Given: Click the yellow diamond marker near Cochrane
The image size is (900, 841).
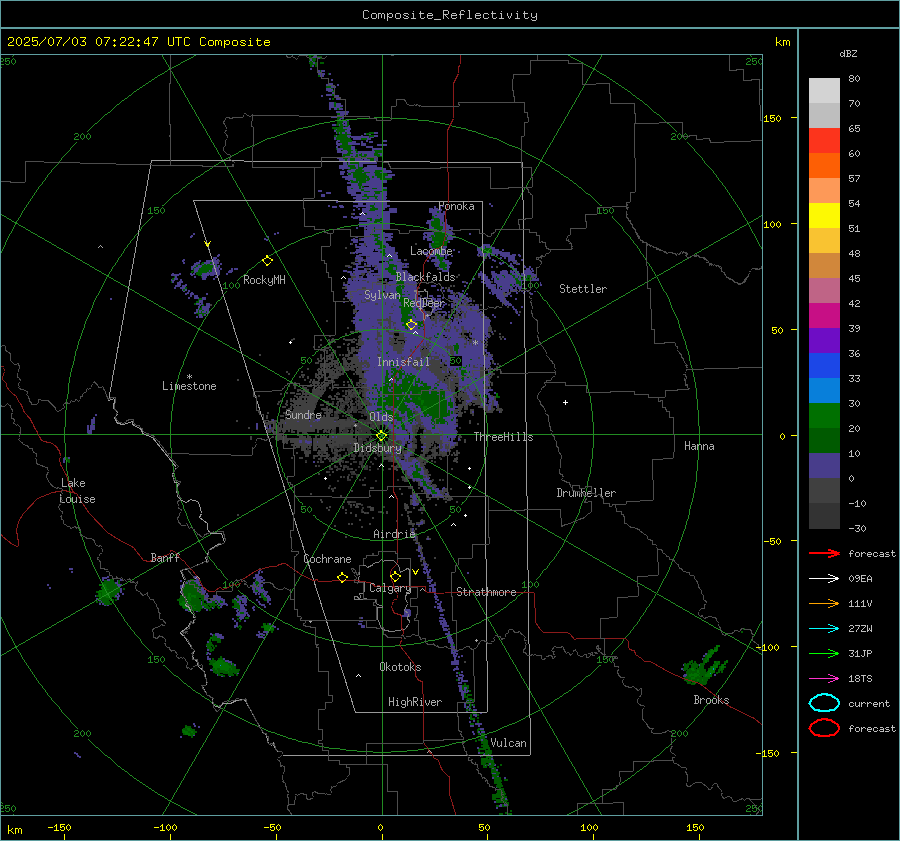Looking at the screenshot, I should click(343, 577).
